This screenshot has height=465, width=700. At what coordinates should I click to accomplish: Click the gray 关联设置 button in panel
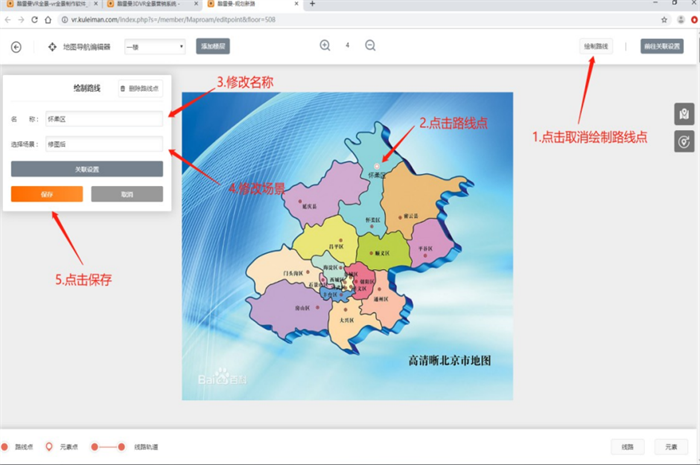click(87, 169)
